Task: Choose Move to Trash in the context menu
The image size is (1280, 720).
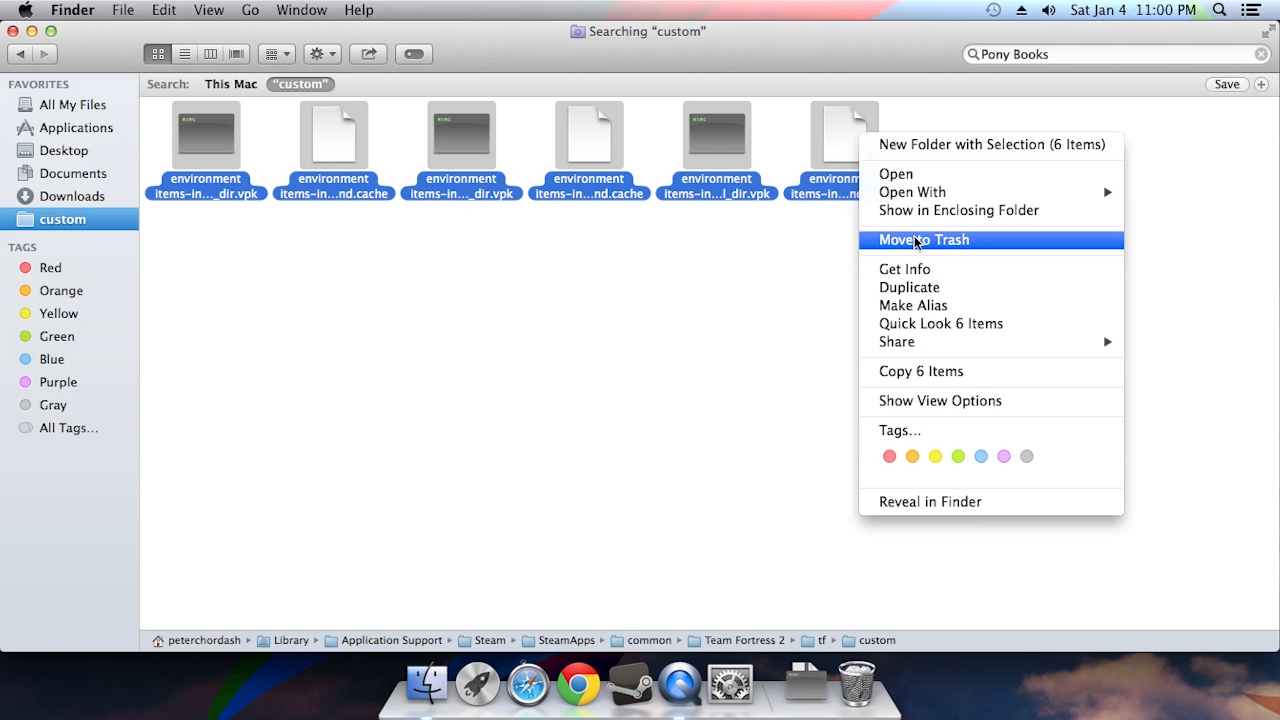Action: click(x=991, y=240)
